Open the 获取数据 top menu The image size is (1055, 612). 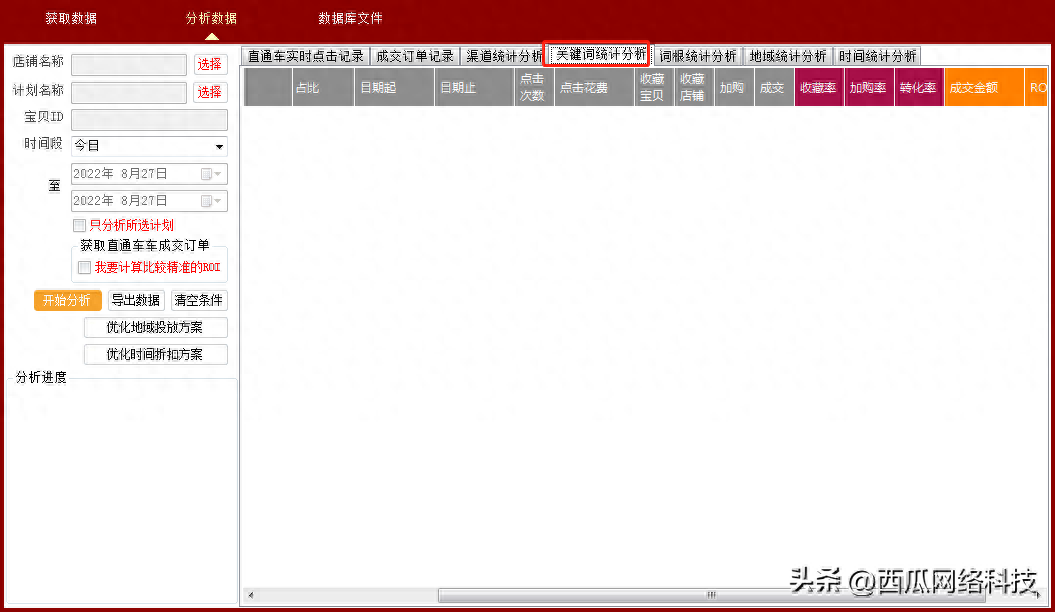click(x=71, y=19)
